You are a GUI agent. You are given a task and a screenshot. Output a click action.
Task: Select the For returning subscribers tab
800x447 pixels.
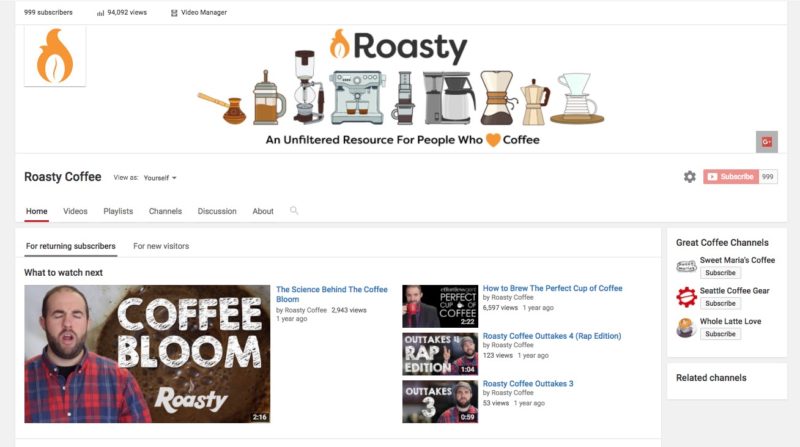(x=71, y=246)
